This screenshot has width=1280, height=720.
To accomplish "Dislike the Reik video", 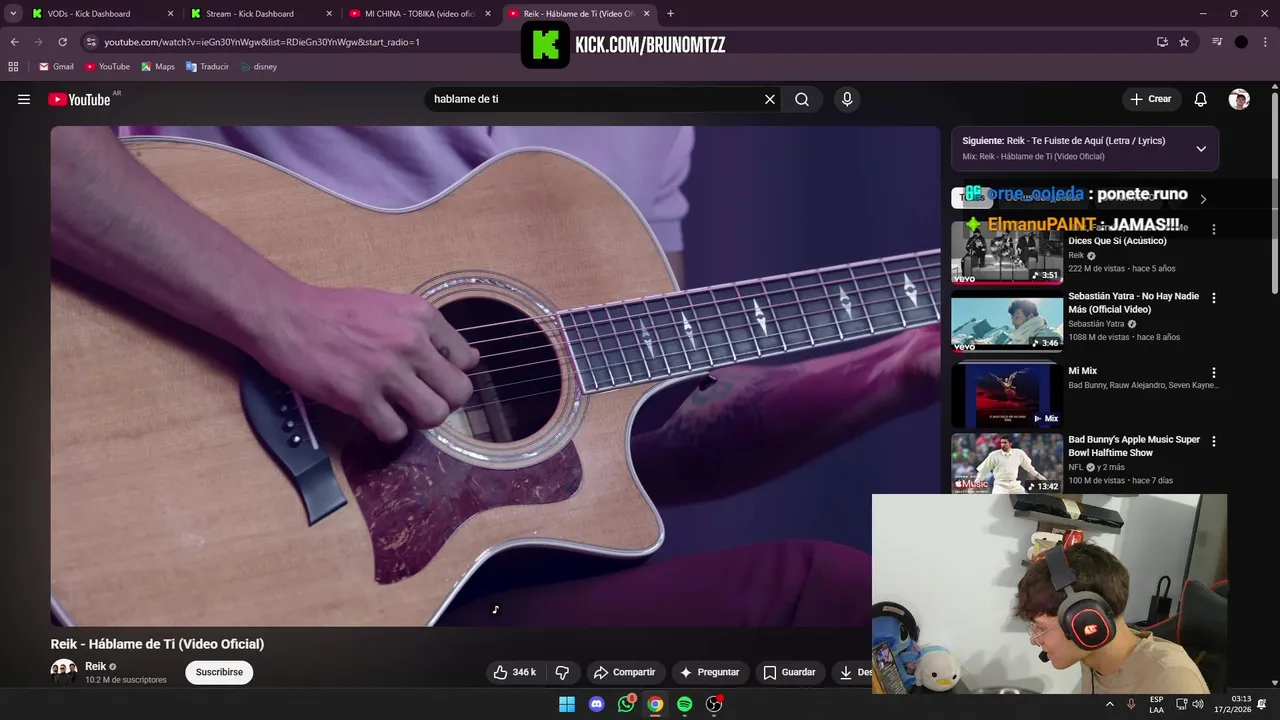I will pyautogui.click(x=562, y=672).
